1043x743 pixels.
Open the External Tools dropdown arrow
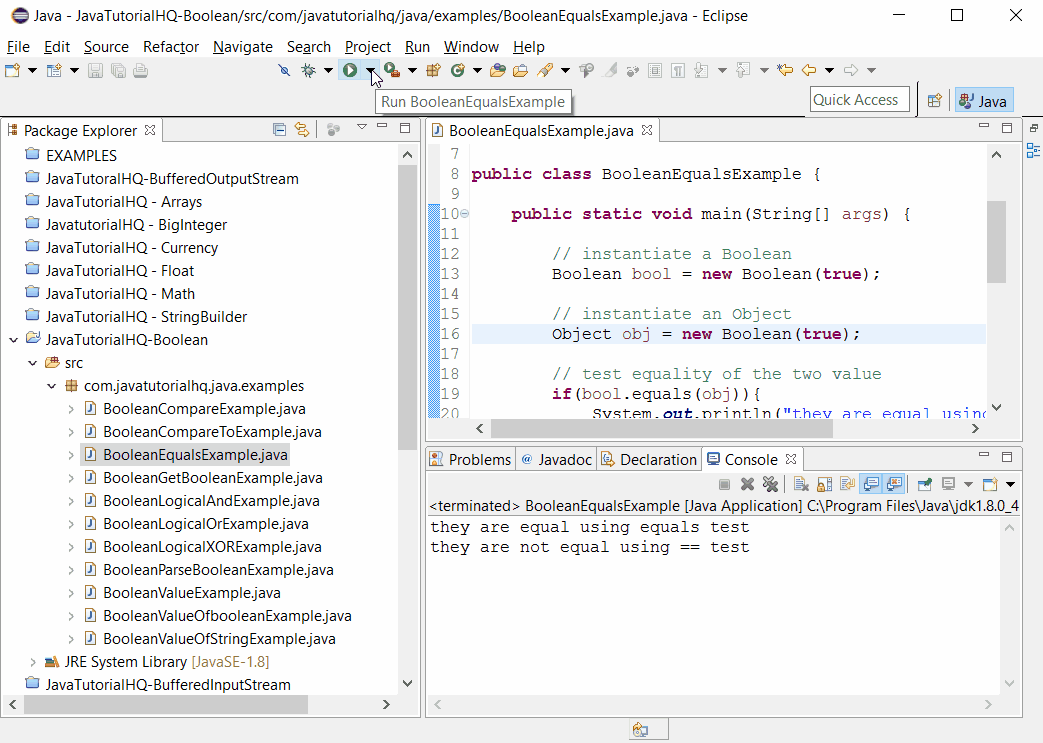point(412,70)
